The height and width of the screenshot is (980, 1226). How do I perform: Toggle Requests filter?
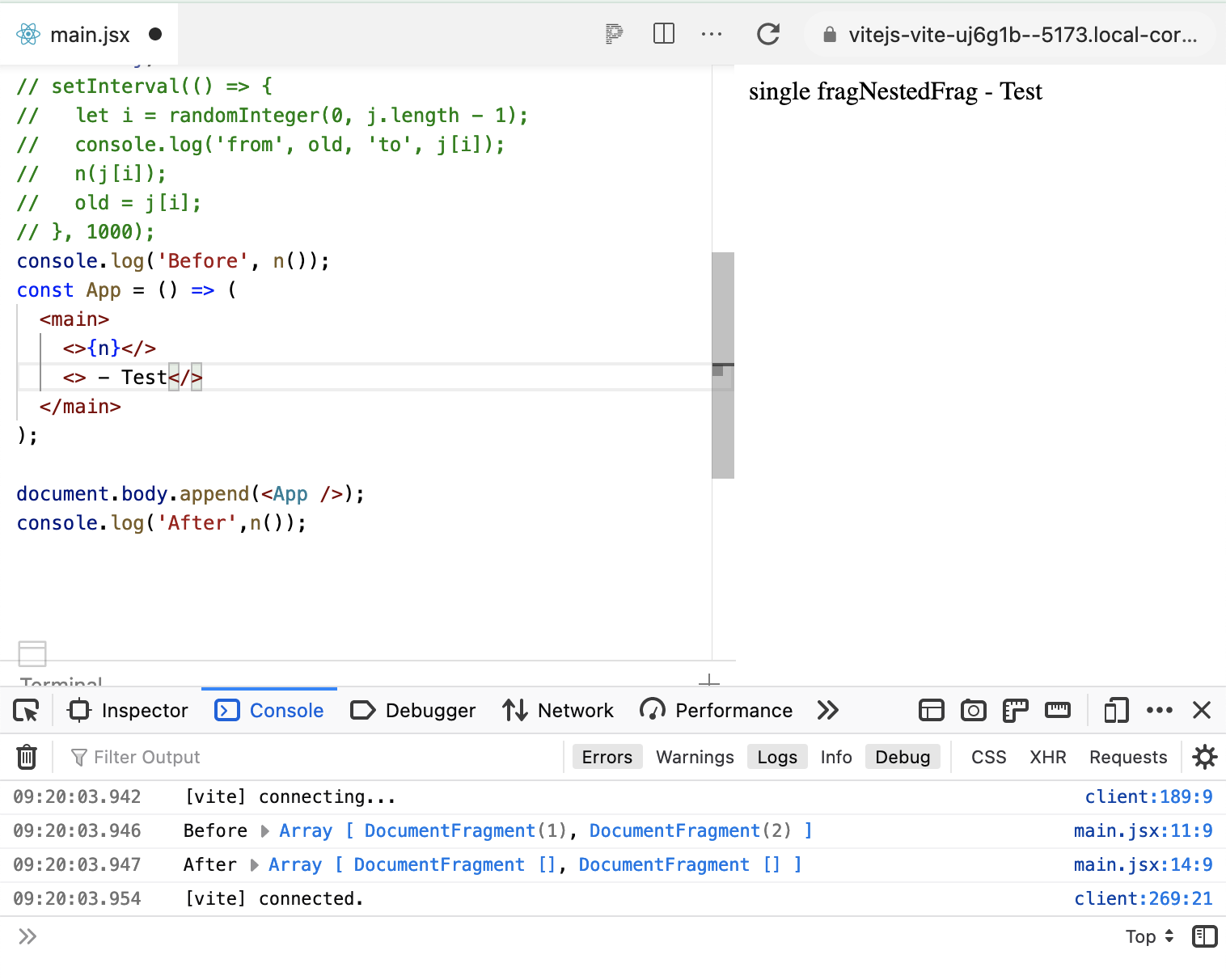click(x=1128, y=757)
